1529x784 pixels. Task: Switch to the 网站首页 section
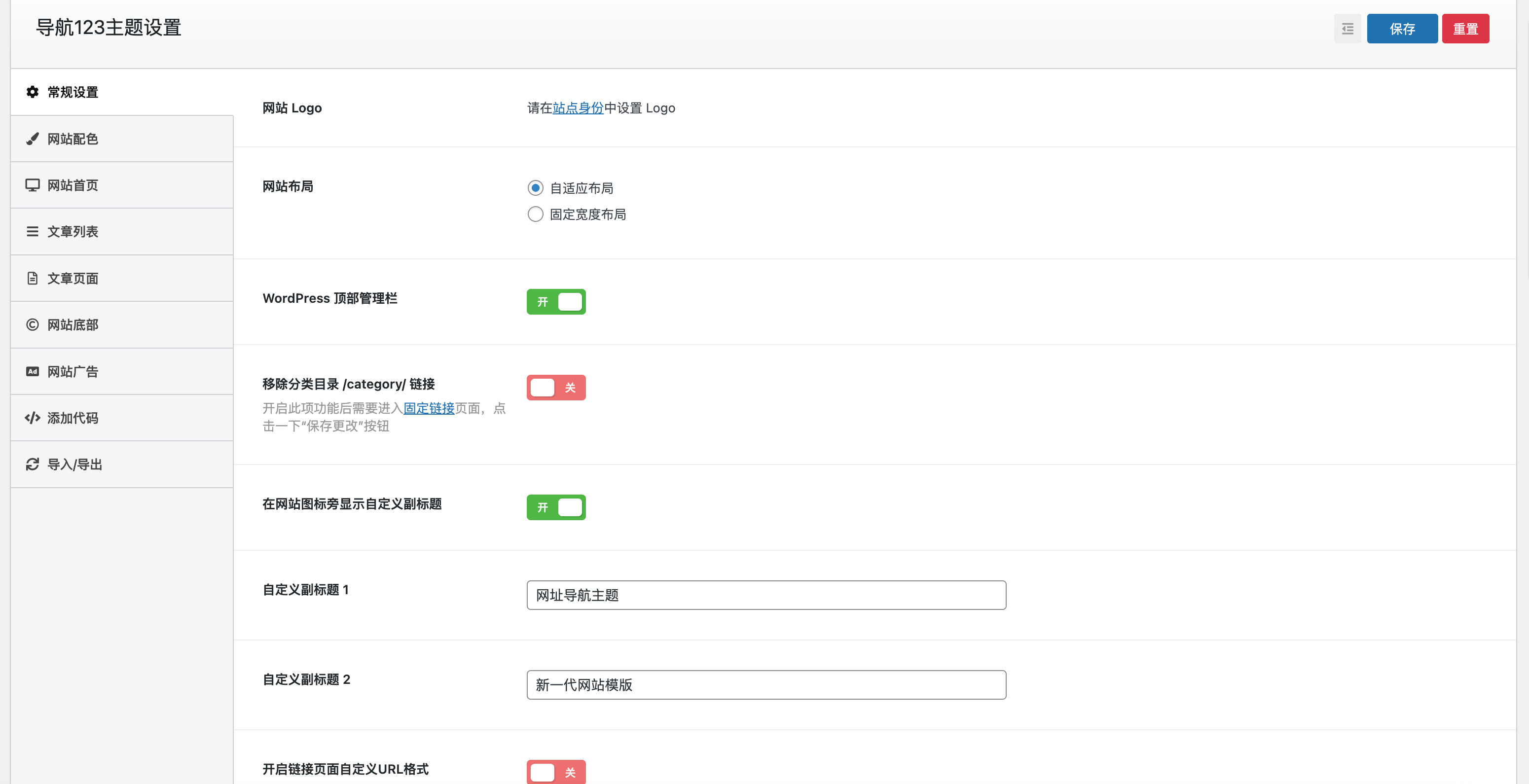122,185
